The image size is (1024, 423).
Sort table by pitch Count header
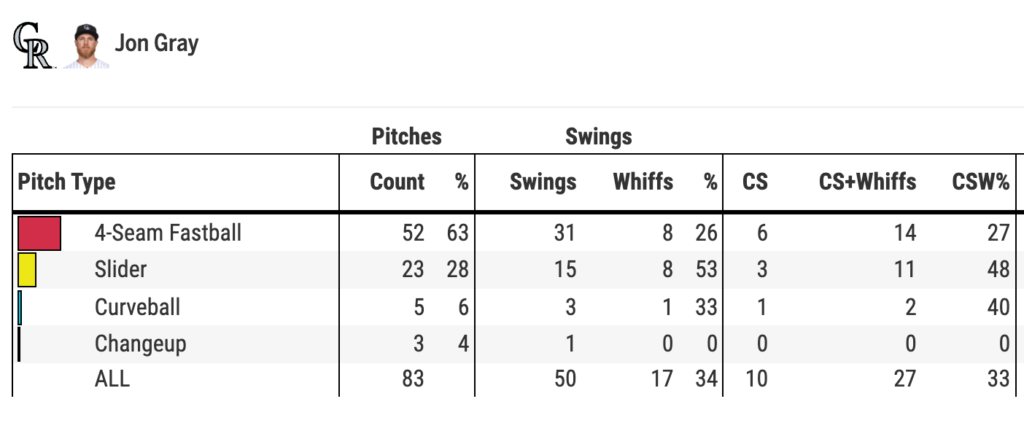pos(397,182)
